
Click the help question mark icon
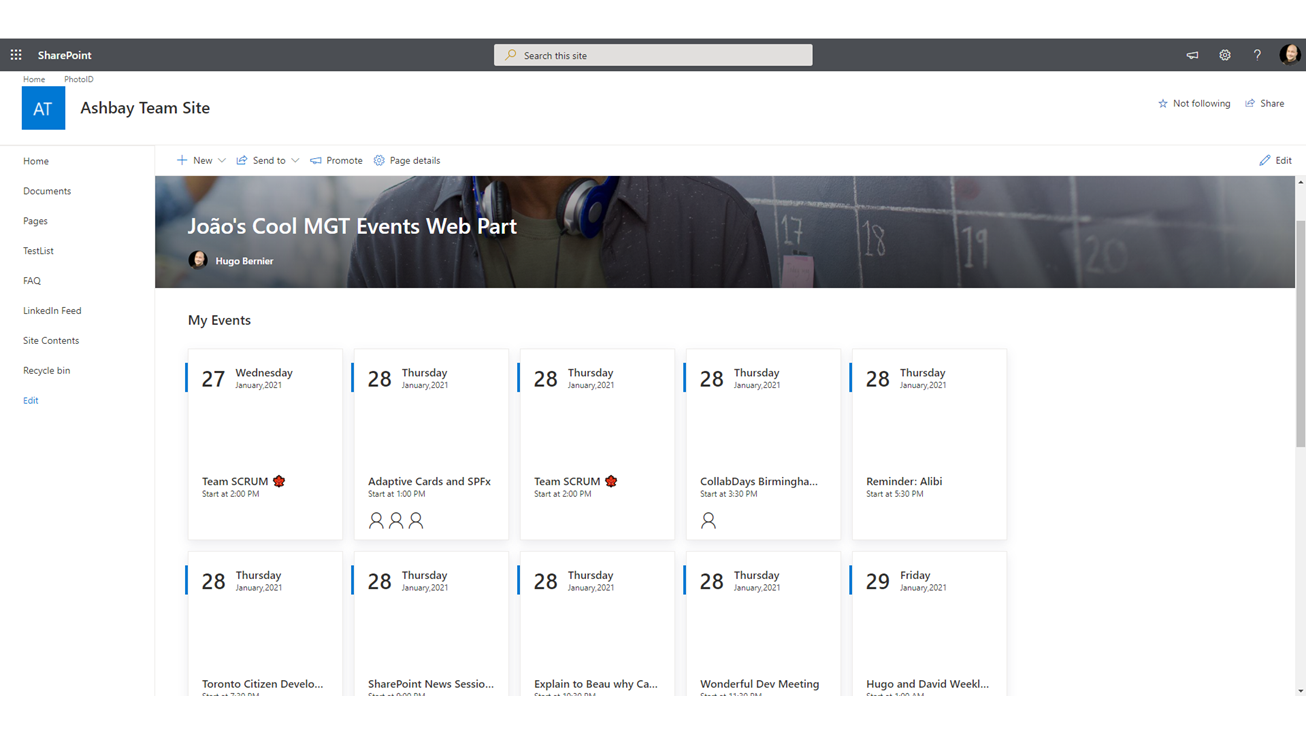(x=1257, y=55)
